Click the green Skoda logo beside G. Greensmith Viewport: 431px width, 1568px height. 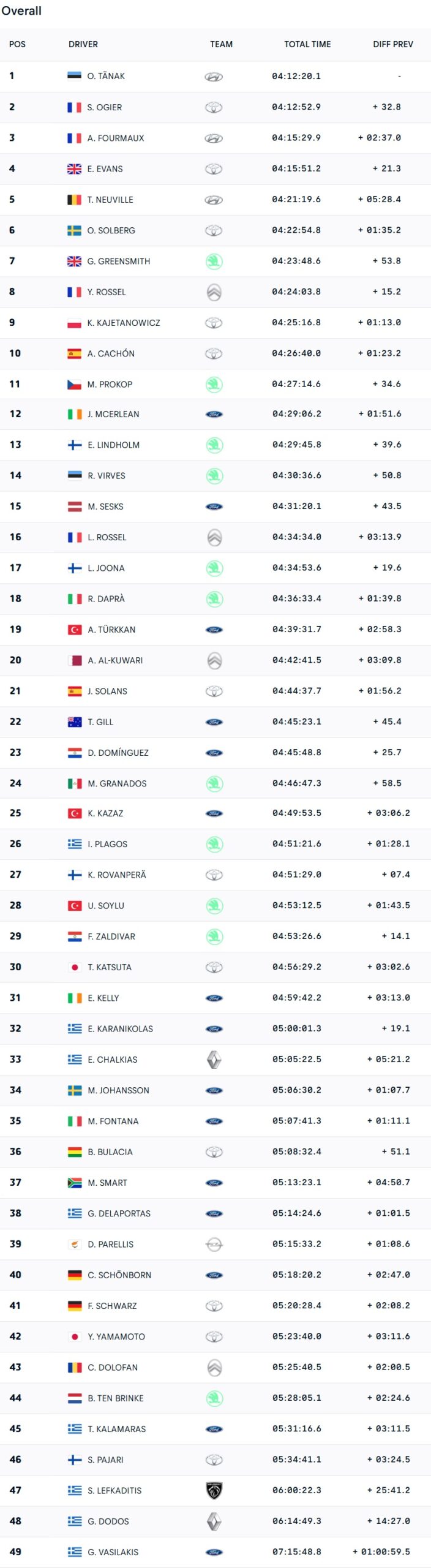214,262
